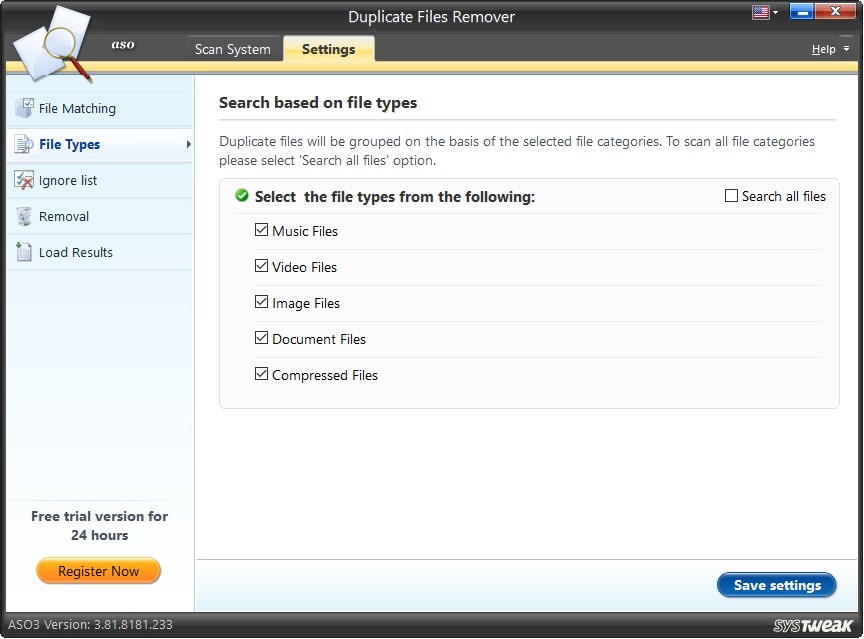Enable the Search all files option

click(x=733, y=196)
